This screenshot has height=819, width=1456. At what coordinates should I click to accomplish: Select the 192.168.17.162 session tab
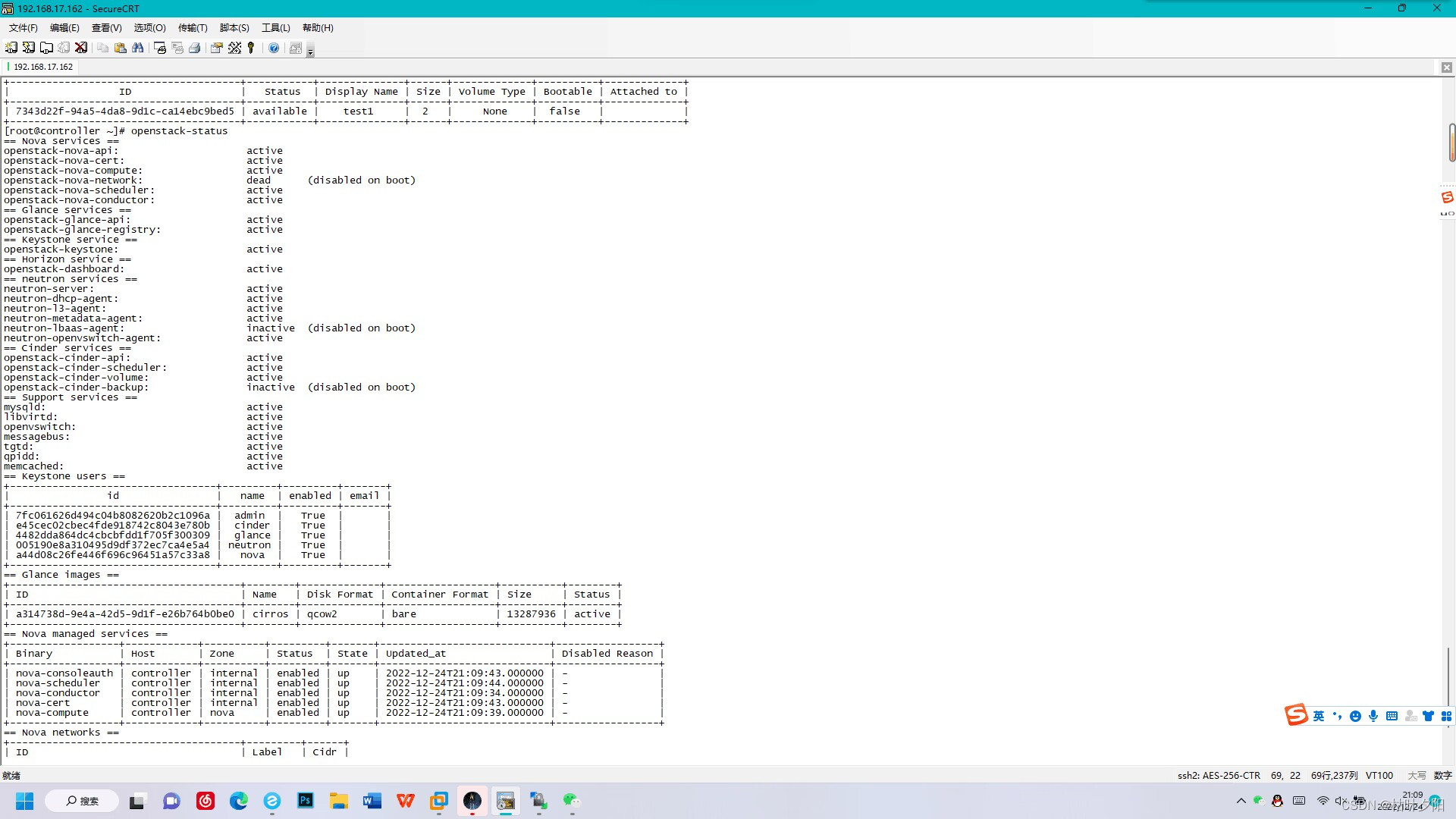[42, 67]
